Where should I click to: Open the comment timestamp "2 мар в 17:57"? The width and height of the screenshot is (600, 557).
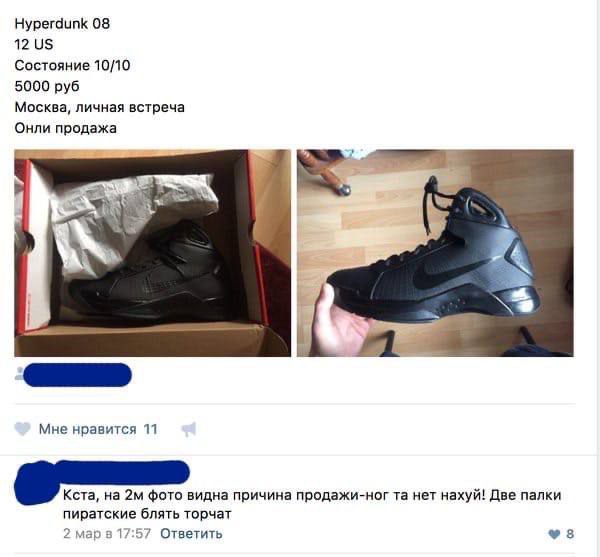(x=107, y=533)
